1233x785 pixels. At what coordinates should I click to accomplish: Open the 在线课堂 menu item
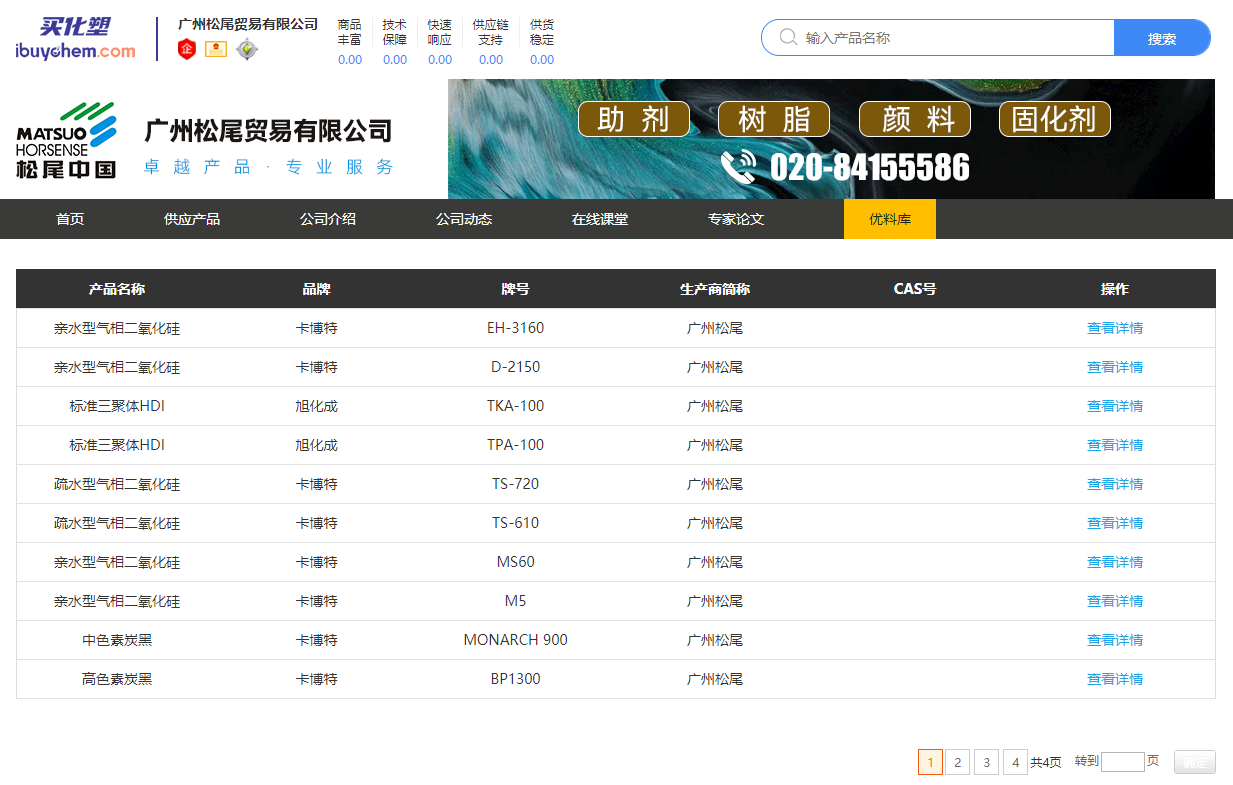(600, 219)
